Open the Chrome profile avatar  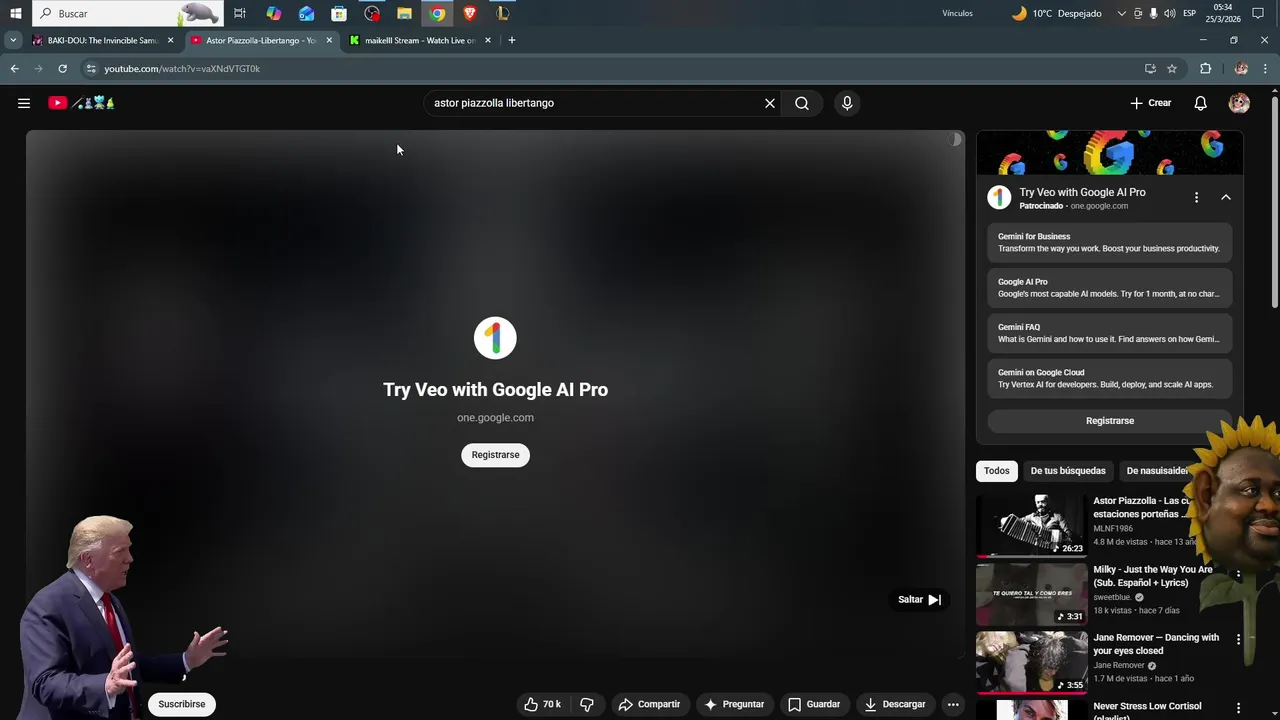(1241, 69)
